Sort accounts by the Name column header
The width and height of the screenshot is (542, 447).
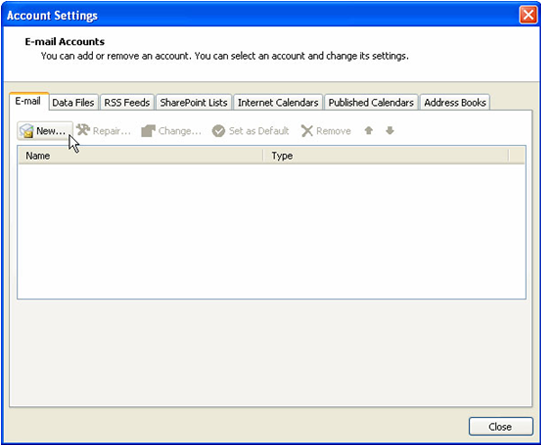[140, 156]
